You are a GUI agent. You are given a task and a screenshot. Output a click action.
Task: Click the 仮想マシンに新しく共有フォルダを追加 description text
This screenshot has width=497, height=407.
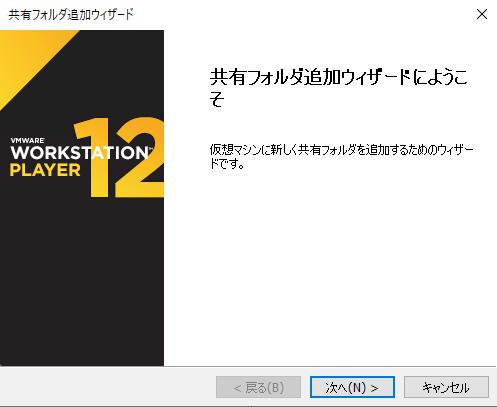(341, 156)
